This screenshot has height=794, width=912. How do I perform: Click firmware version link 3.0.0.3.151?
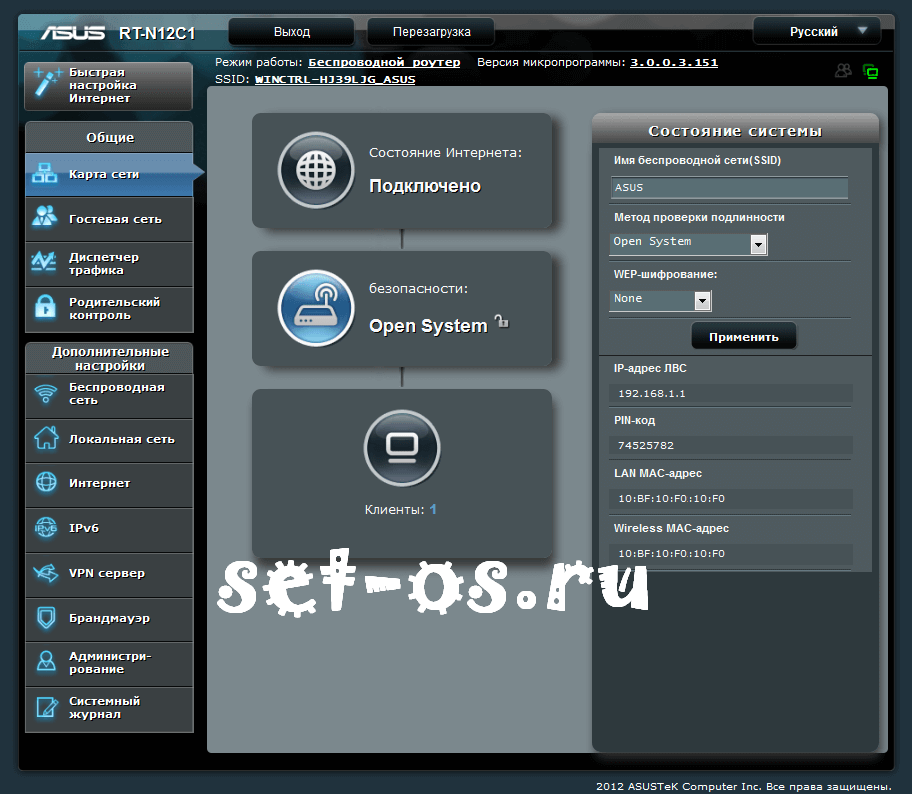tap(673, 62)
